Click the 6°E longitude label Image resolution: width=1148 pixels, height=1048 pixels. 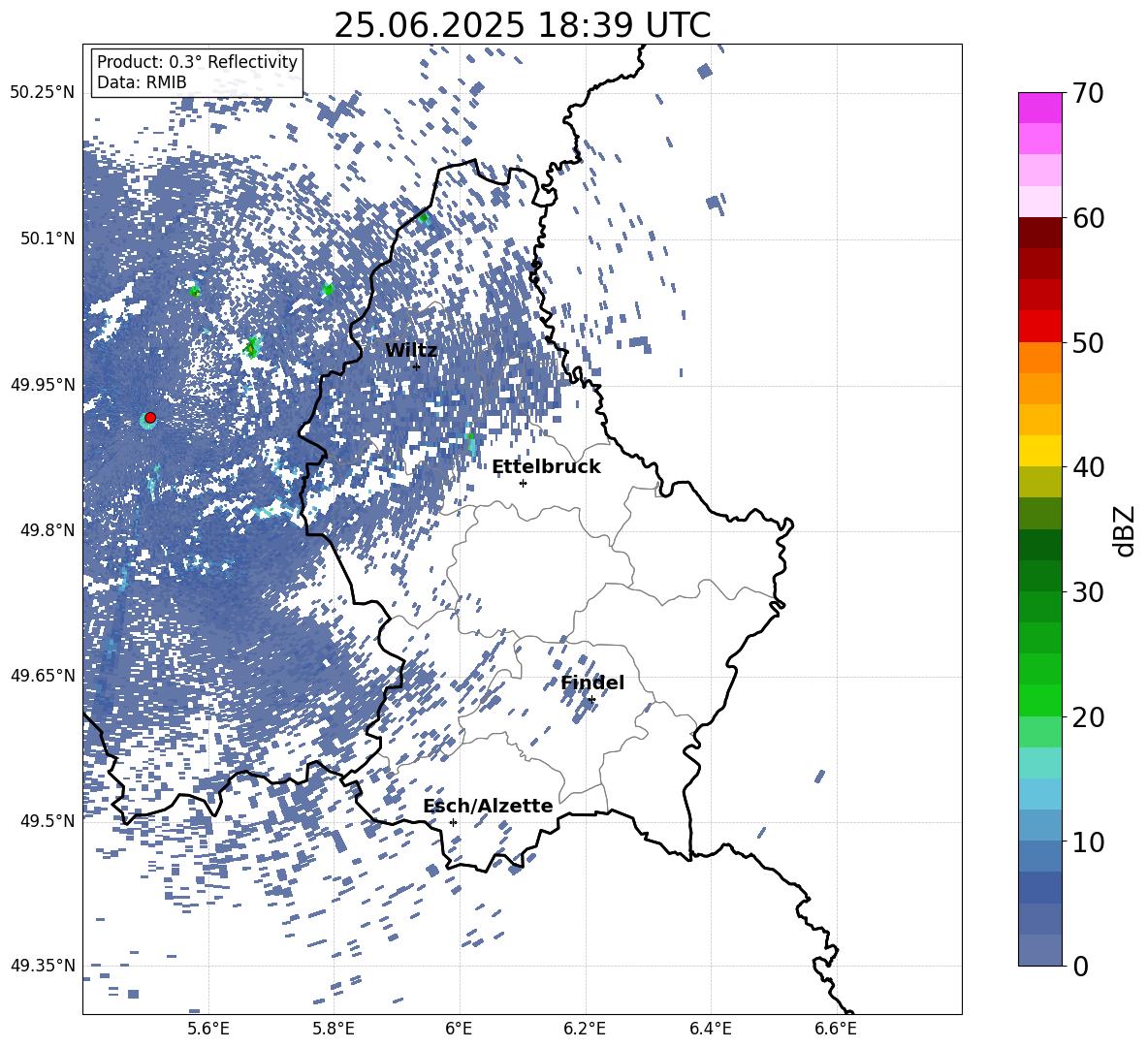coord(459,1029)
